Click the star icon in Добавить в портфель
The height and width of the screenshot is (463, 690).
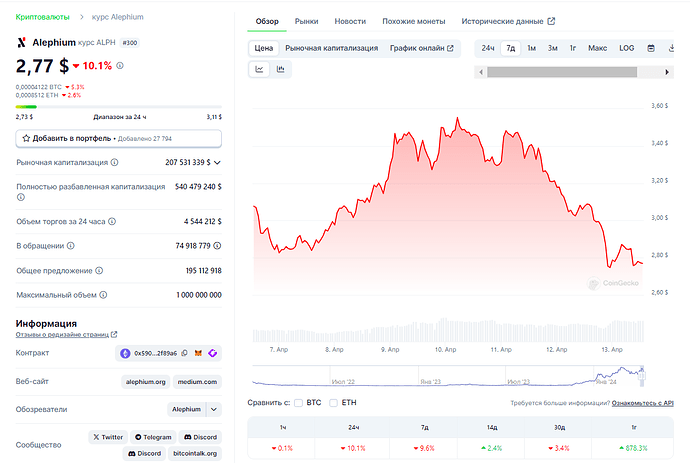(26, 138)
